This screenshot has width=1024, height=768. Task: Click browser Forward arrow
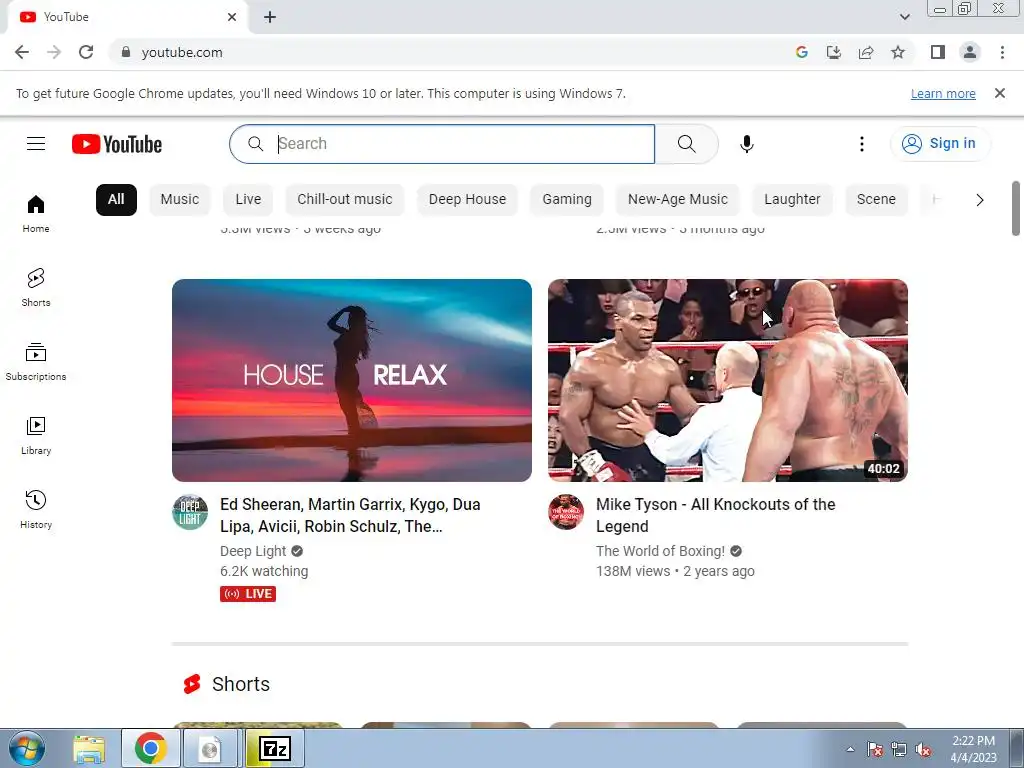54,52
